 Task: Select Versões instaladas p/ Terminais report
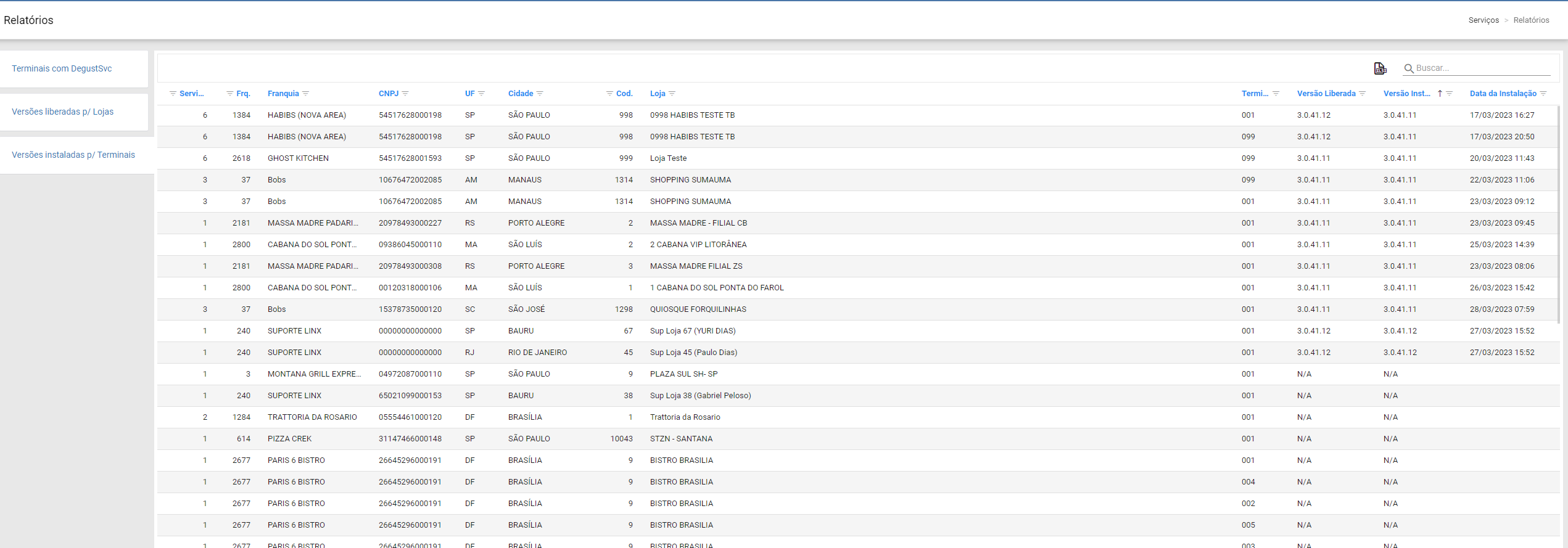[x=73, y=155]
